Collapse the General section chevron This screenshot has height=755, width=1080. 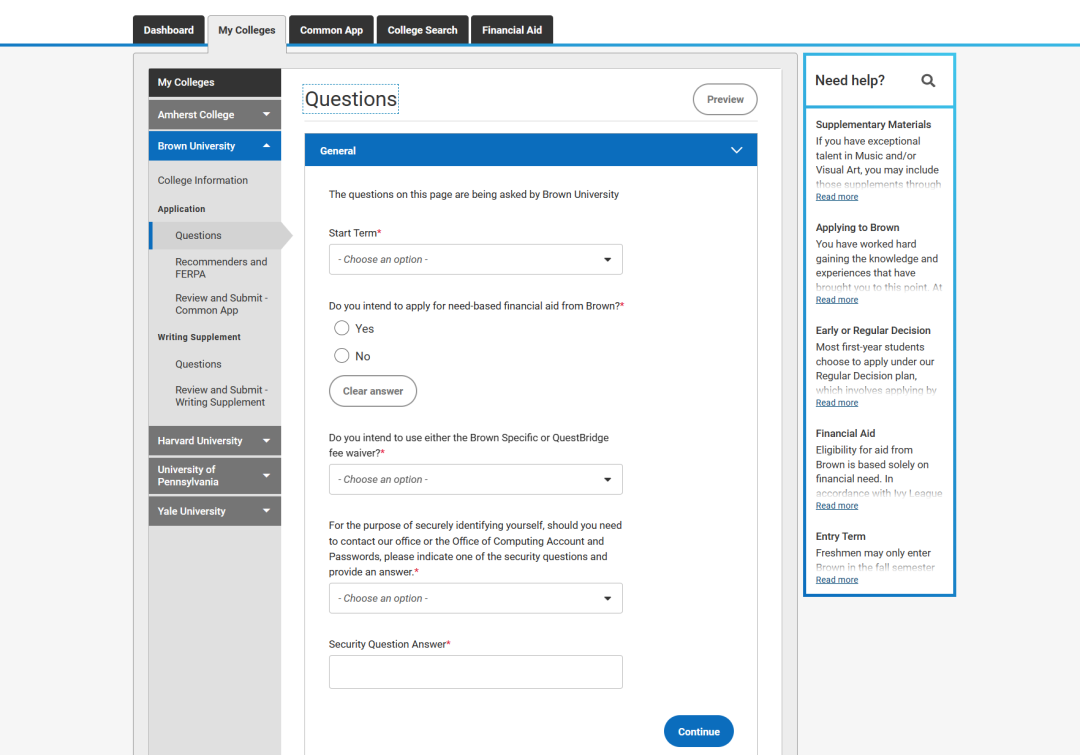click(736, 150)
